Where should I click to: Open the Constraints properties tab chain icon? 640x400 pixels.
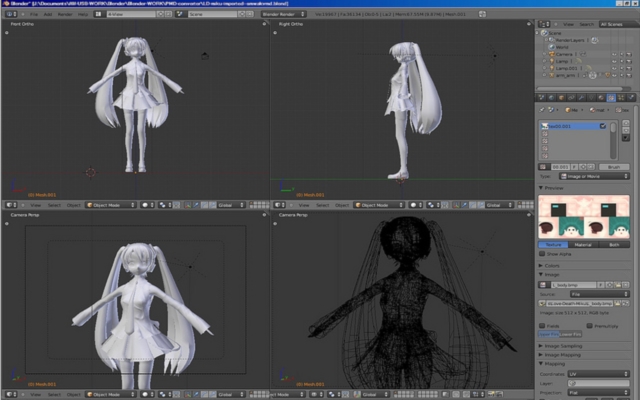click(571, 98)
